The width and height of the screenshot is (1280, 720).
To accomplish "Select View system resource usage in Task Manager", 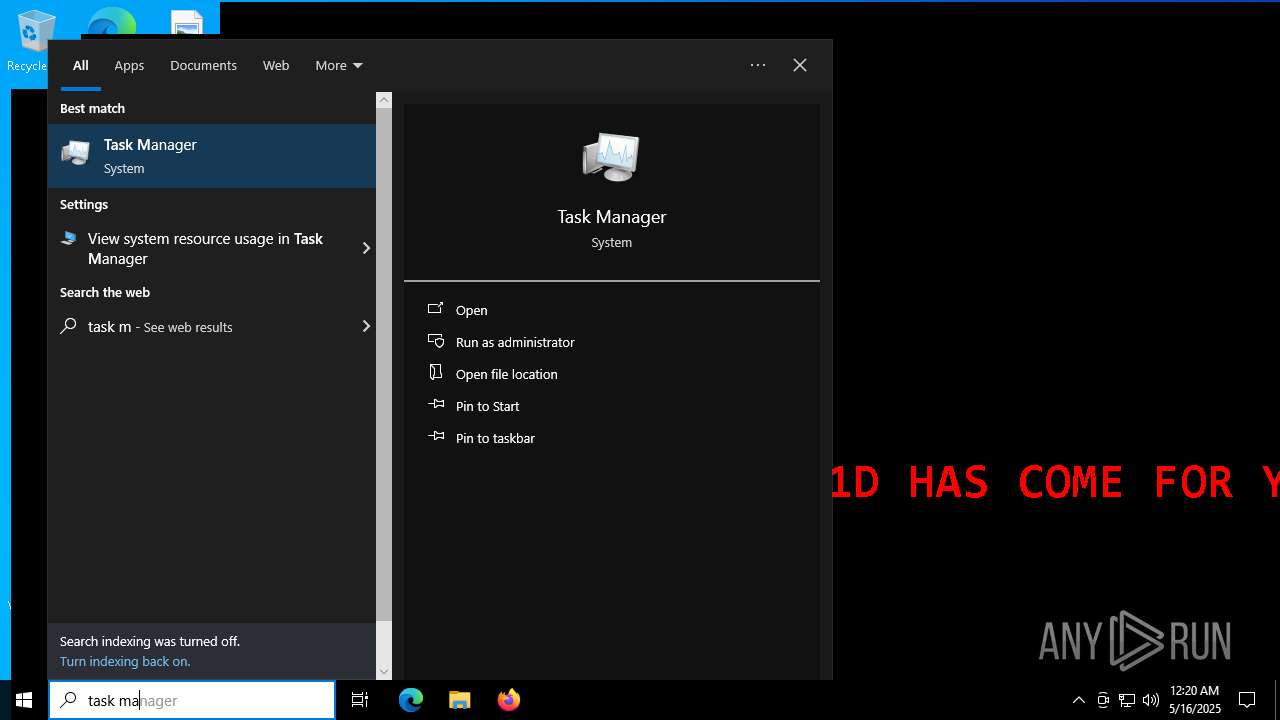I will pos(205,248).
